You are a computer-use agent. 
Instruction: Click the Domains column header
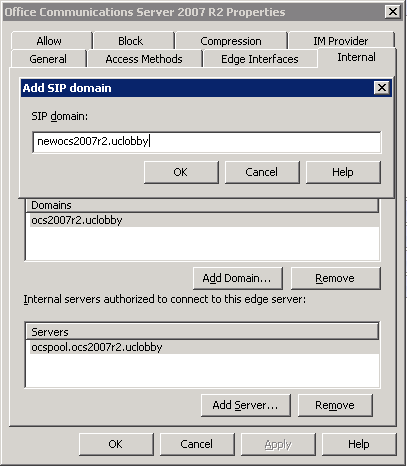click(202, 205)
